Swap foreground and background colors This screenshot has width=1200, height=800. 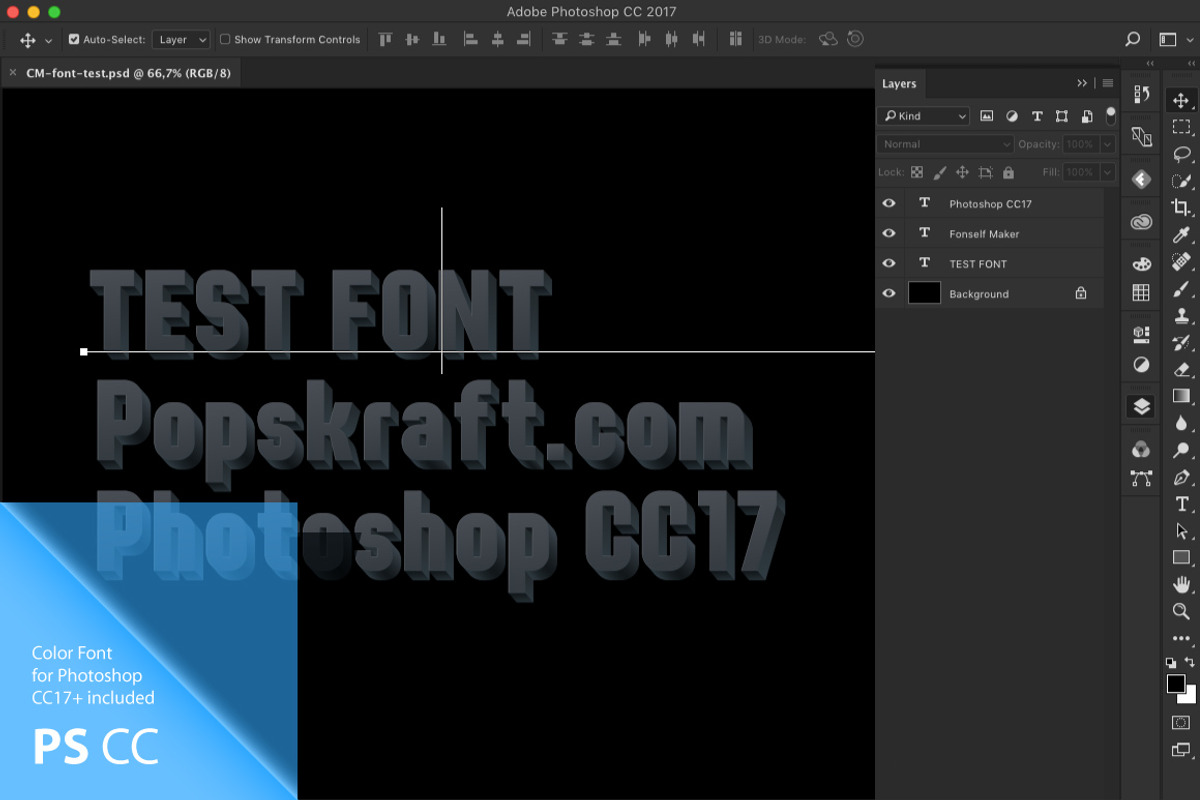[x=1190, y=662]
